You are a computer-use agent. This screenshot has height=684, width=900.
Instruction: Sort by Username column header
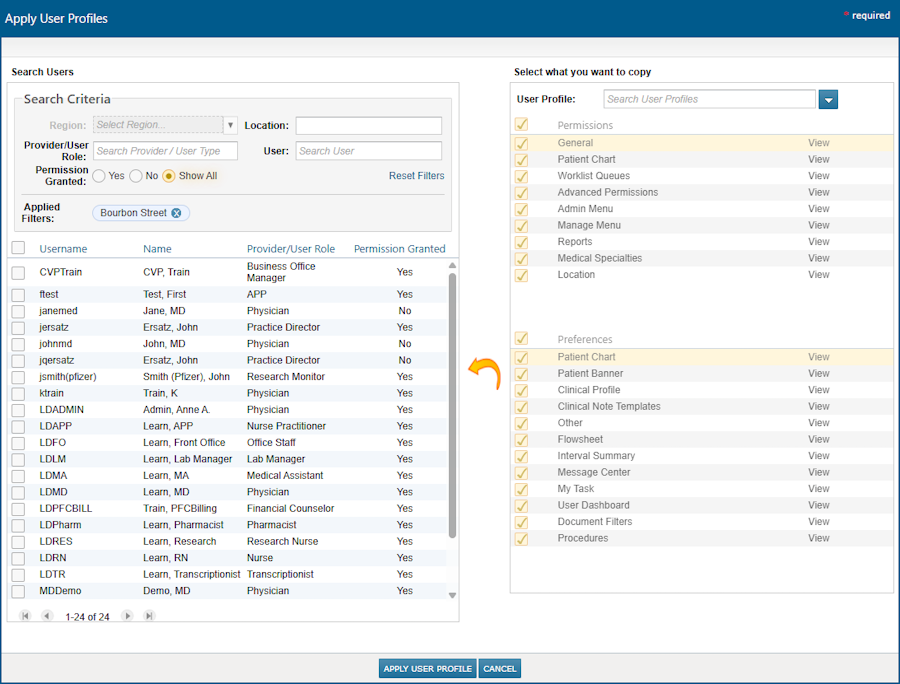click(x=63, y=249)
